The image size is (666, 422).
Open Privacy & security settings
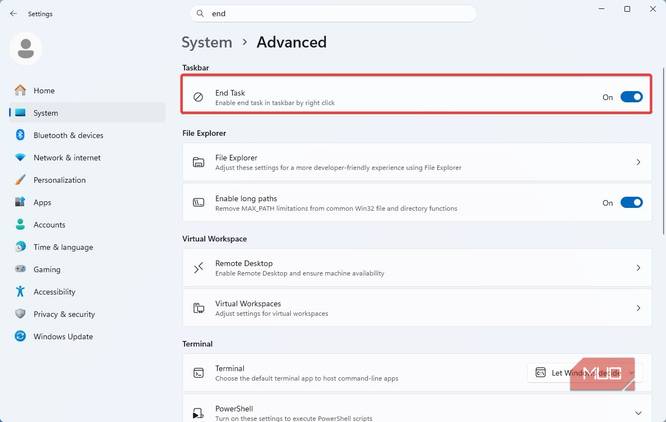[x=64, y=314]
